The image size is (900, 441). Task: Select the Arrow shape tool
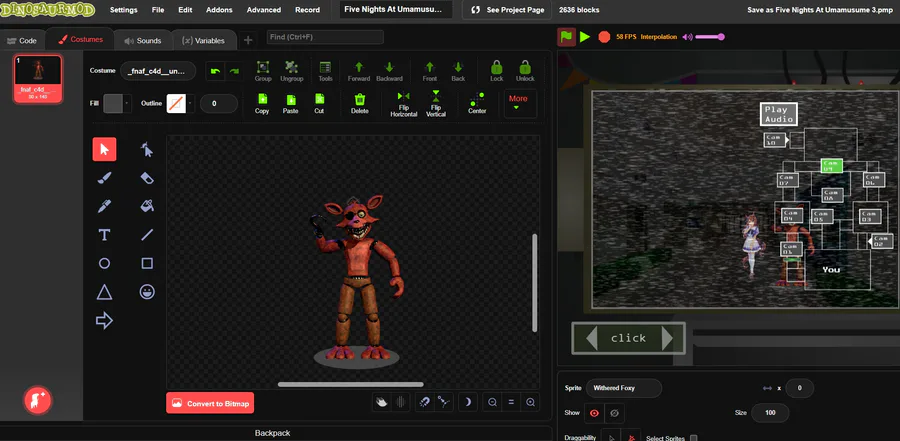coord(104,321)
